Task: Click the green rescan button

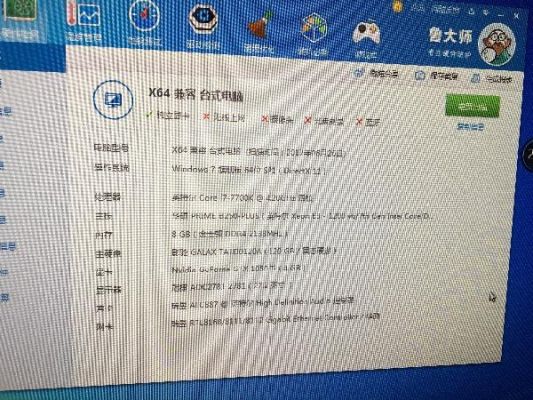Action: [x=472, y=107]
